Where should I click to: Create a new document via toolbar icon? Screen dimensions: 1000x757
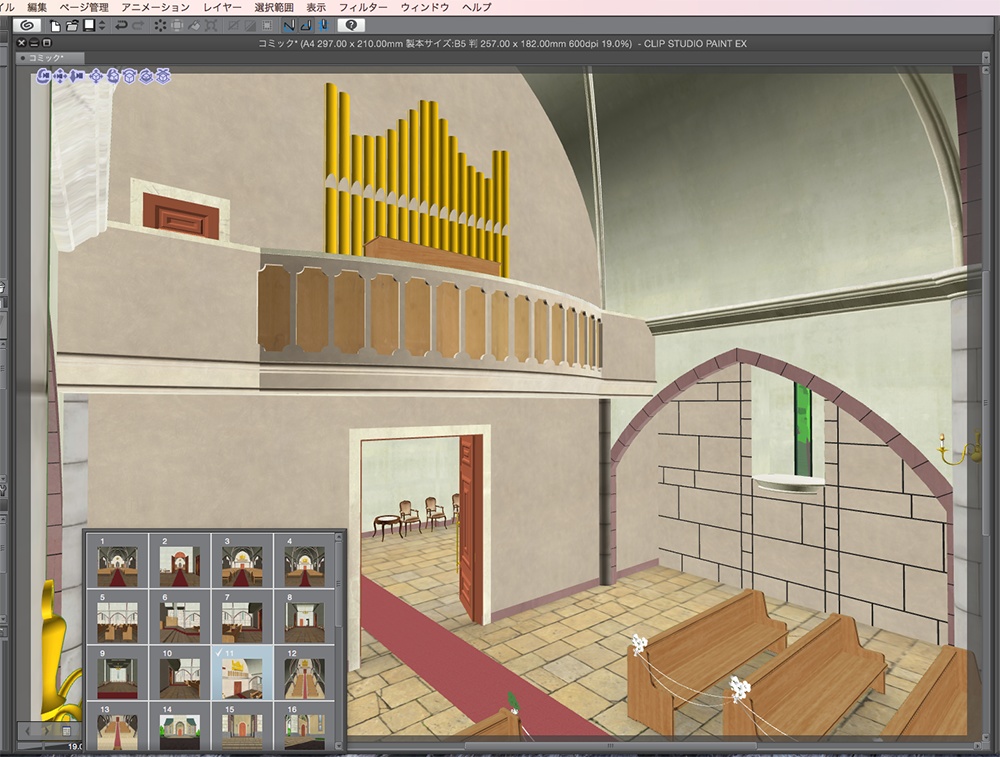coord(56,25)
